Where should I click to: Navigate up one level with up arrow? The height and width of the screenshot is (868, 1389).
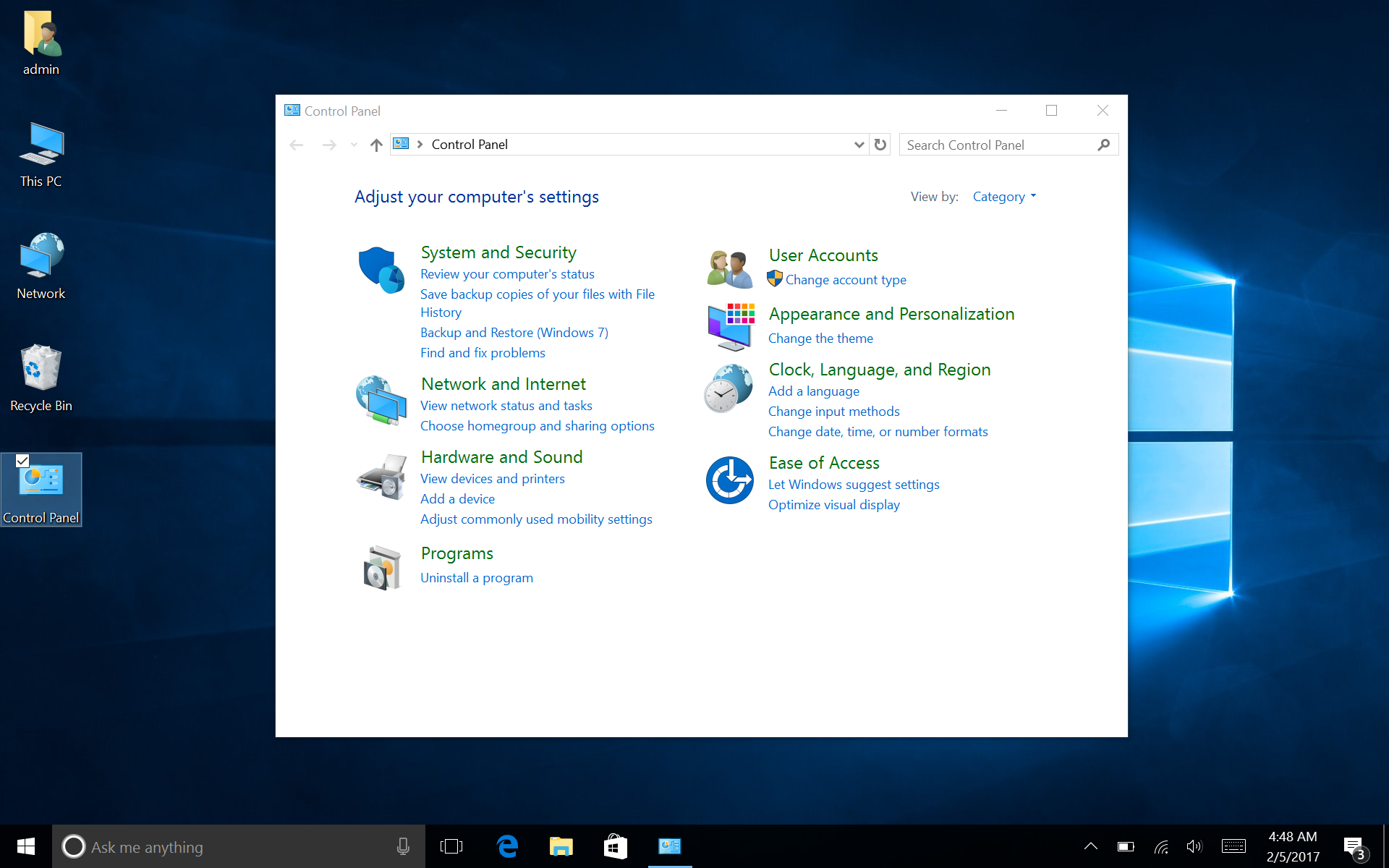[376, 145]
